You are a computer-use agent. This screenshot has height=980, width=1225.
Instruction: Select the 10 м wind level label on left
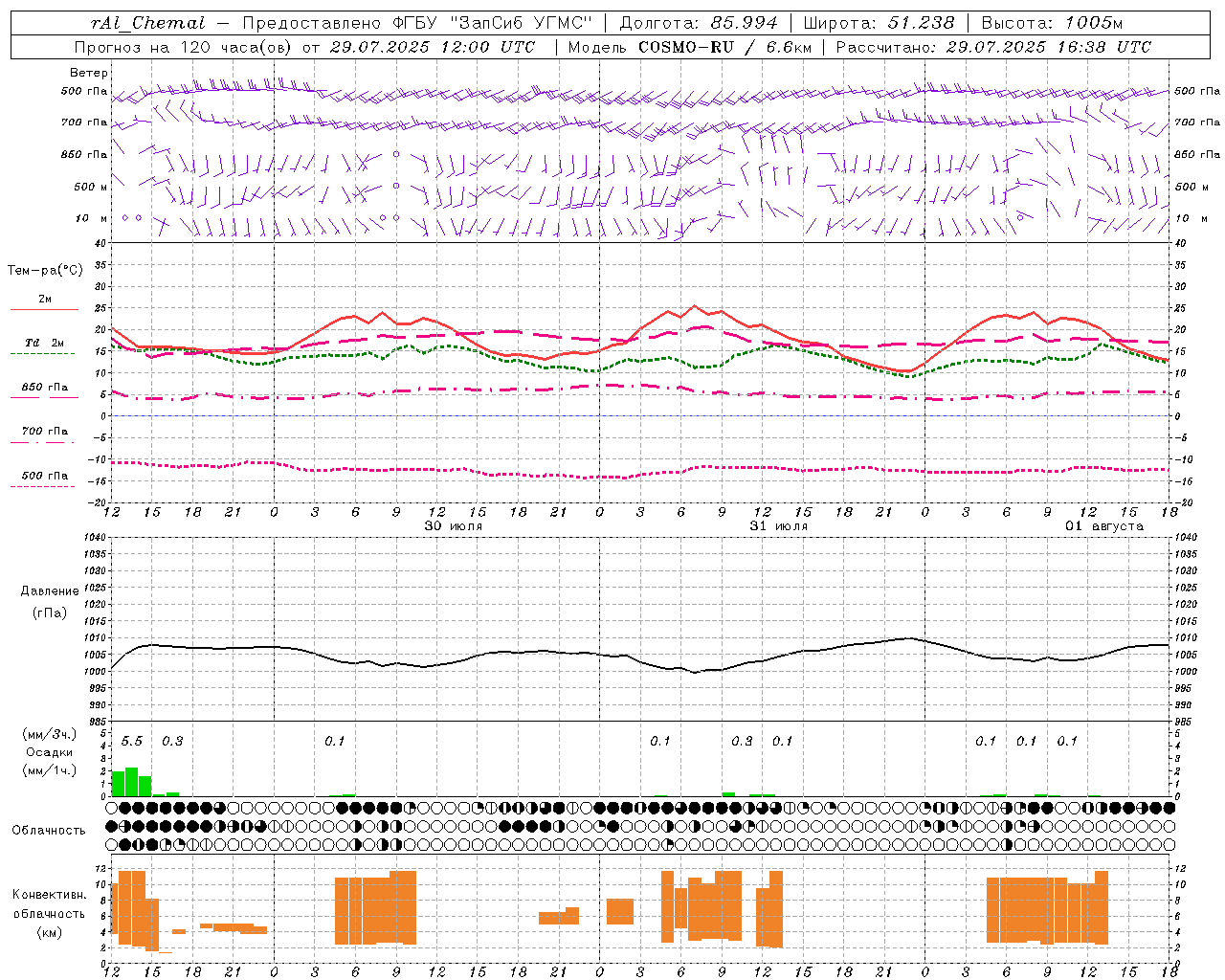pos(92,218)
